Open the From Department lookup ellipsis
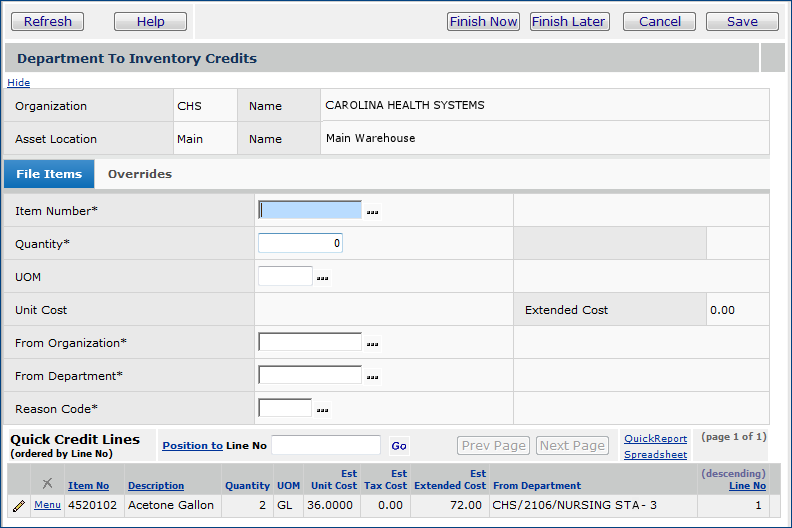Image resolution: width=792 pixels, height=528 pixels. click(373, 376)
